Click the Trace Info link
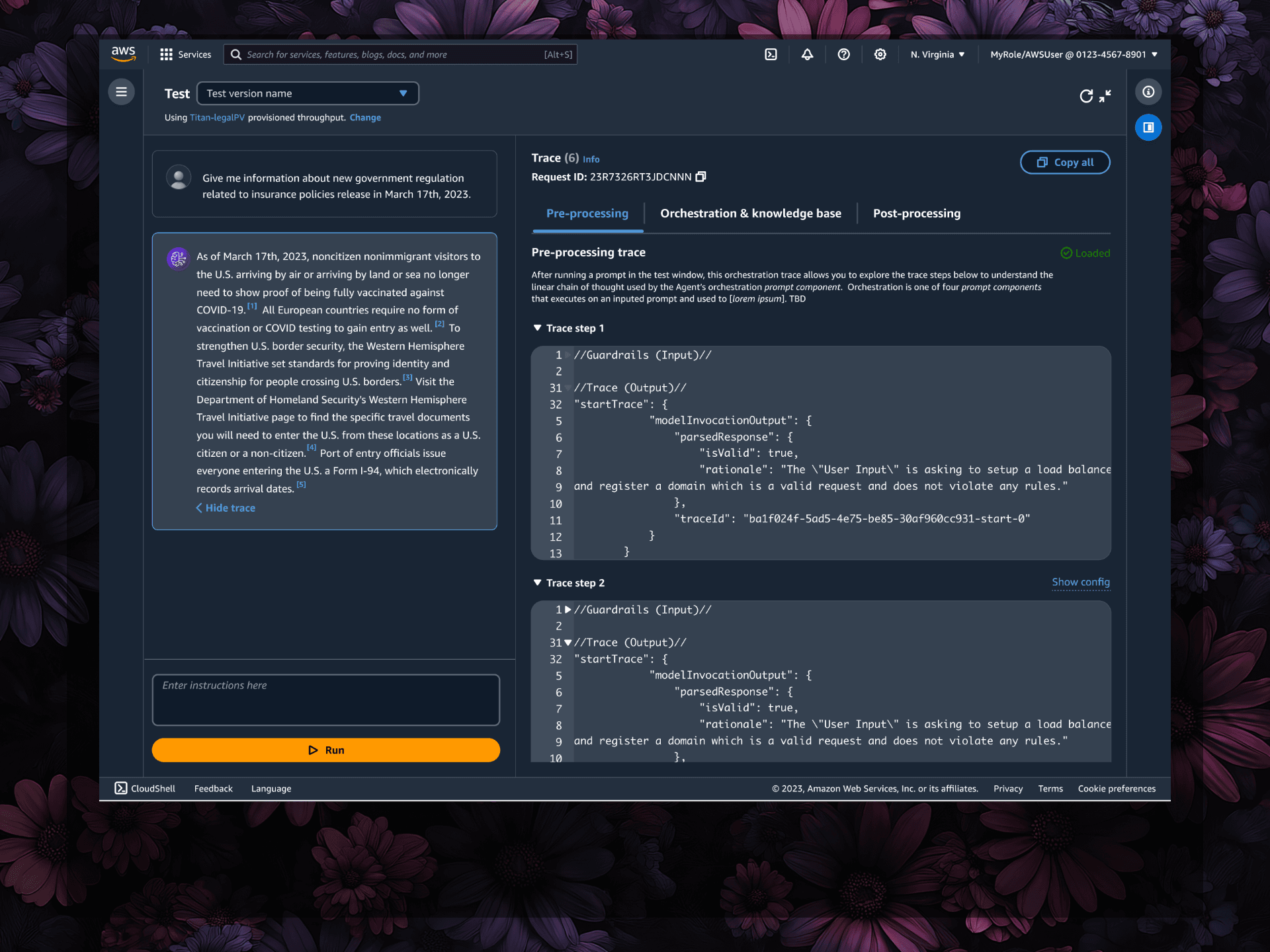 coord(591,159)
